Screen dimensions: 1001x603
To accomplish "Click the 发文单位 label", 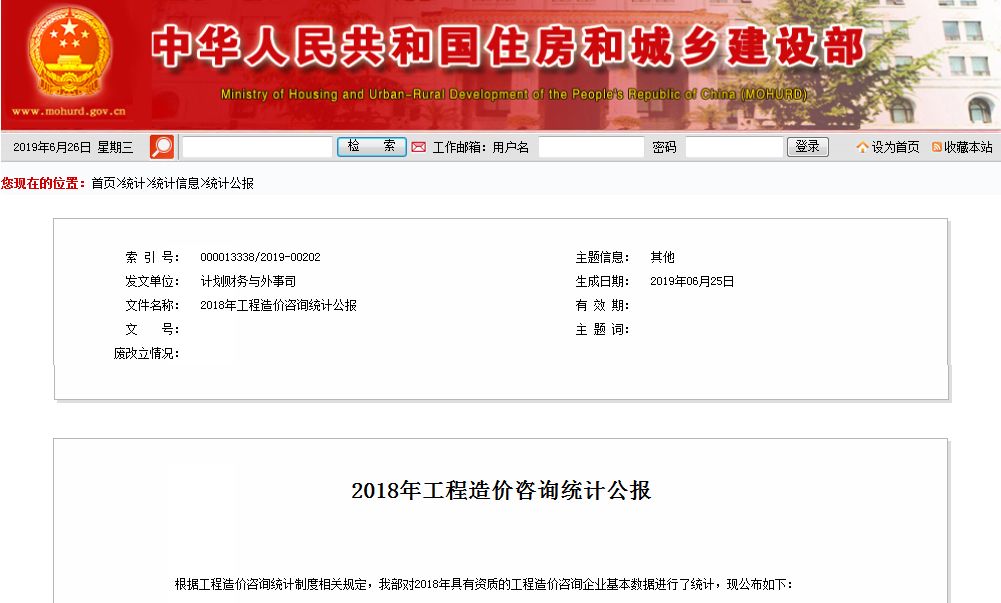I will click(152, 281).
